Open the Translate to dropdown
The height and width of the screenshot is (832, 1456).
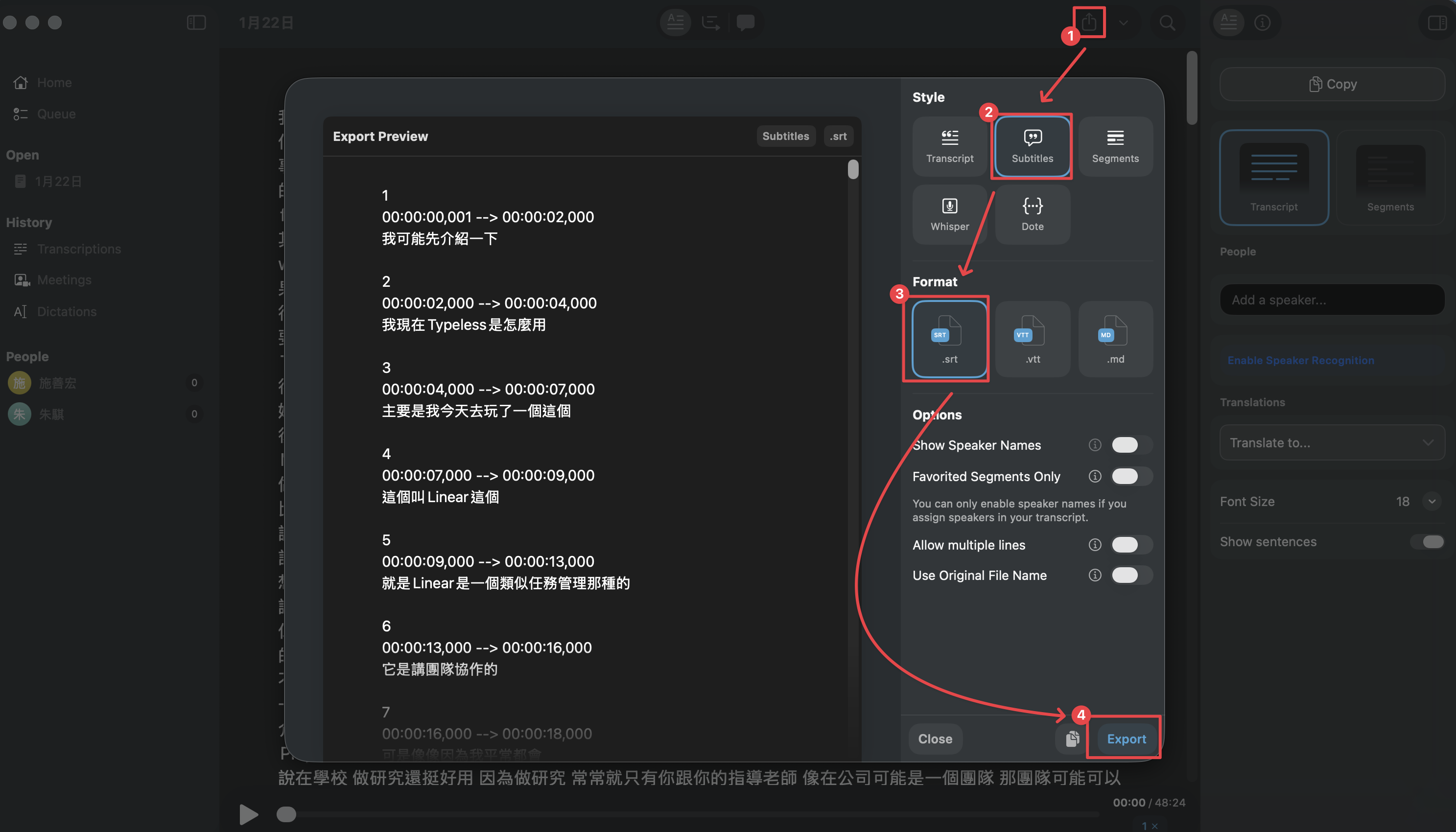[1332, 442]
